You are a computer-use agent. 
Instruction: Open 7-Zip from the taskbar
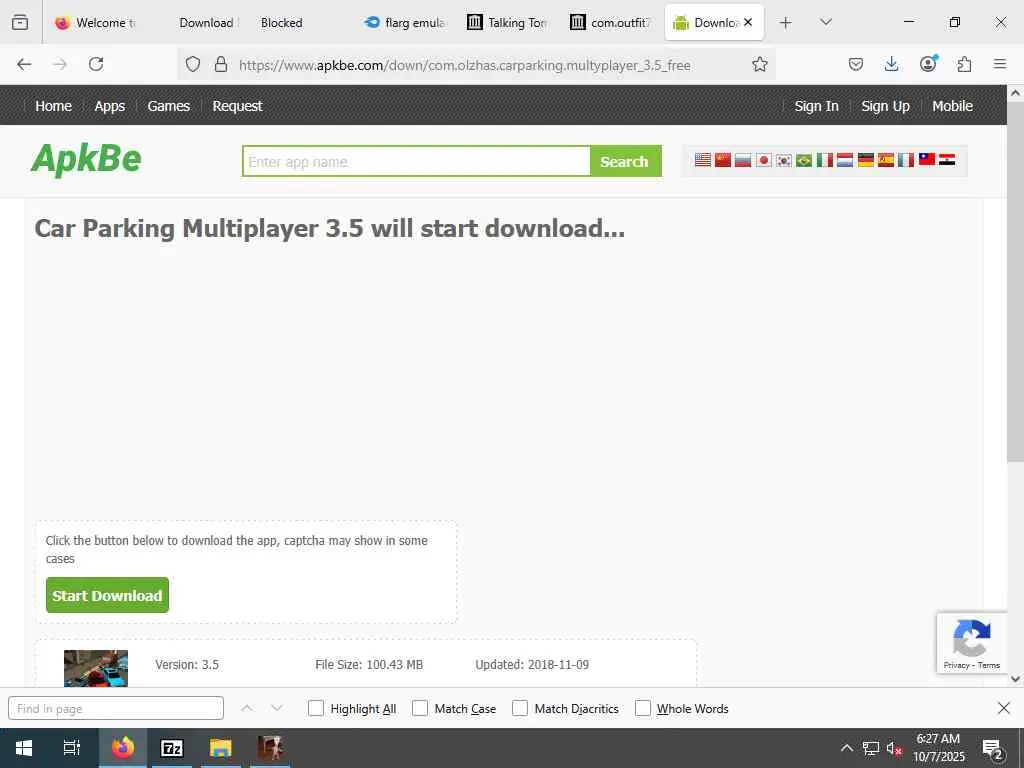172,748
